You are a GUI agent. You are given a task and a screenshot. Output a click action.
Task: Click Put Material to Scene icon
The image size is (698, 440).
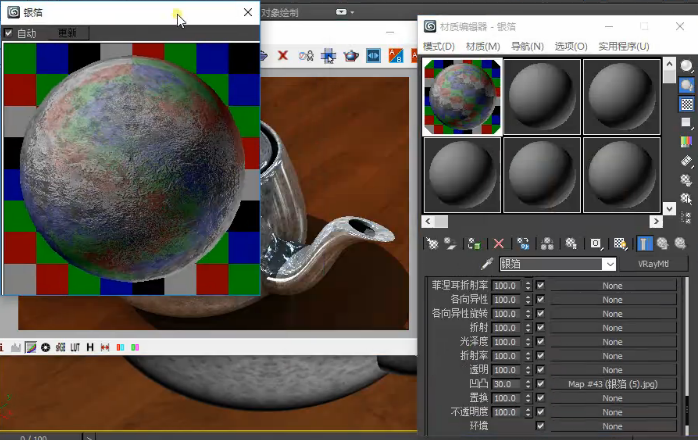point(450,244)
